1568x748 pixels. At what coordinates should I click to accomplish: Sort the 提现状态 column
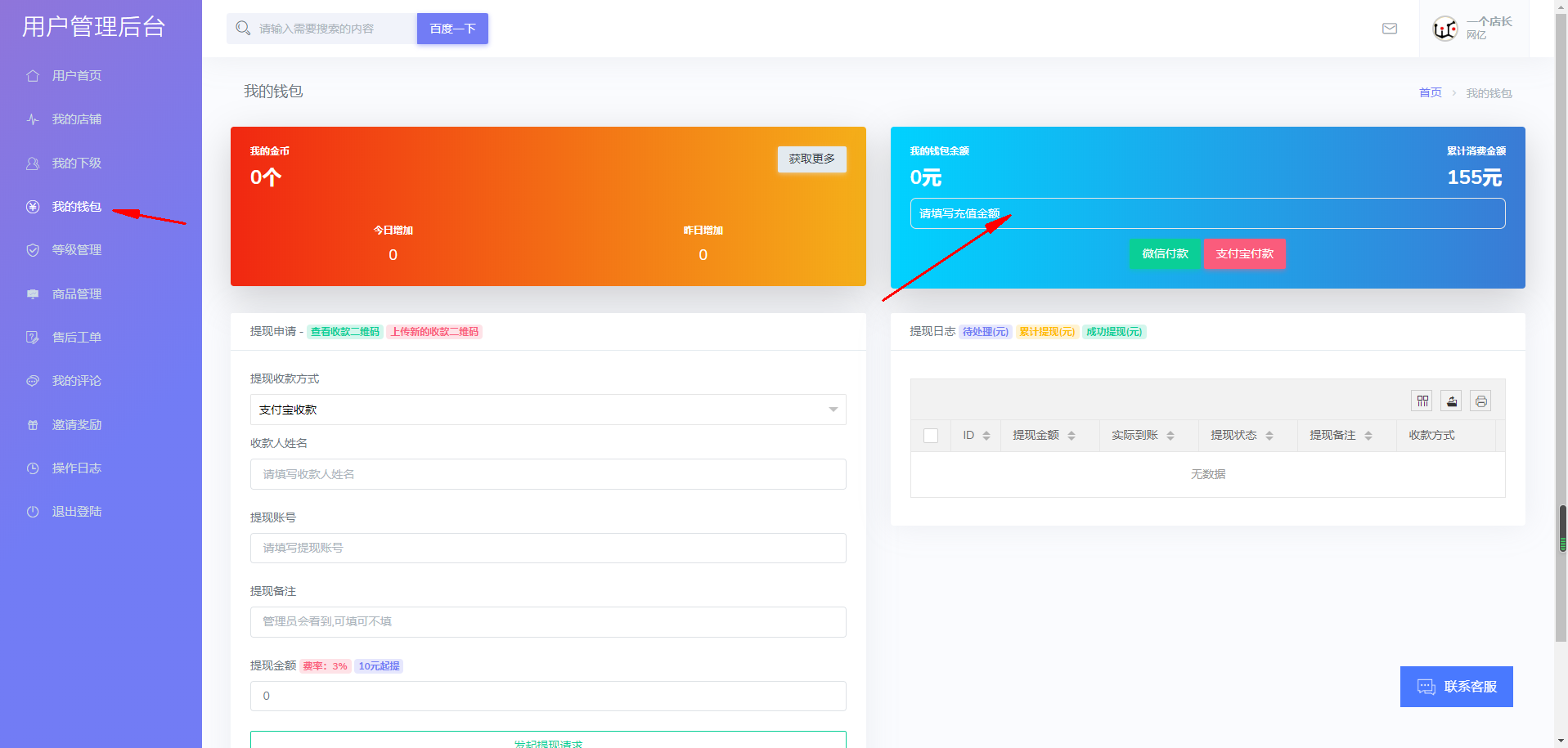(x=1269, y=436)
